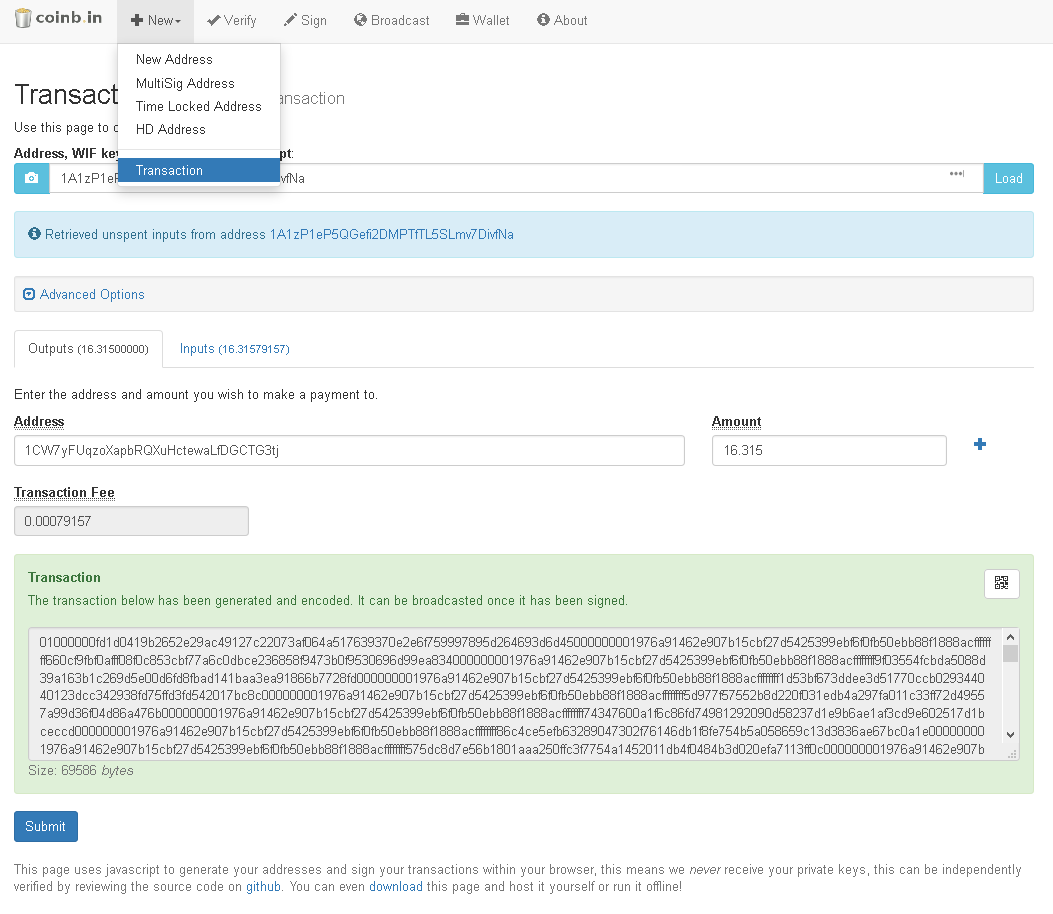1053x914 pixels.
Task: Click the textarea scrollbar down arrow
Action: pos(1010,735)
